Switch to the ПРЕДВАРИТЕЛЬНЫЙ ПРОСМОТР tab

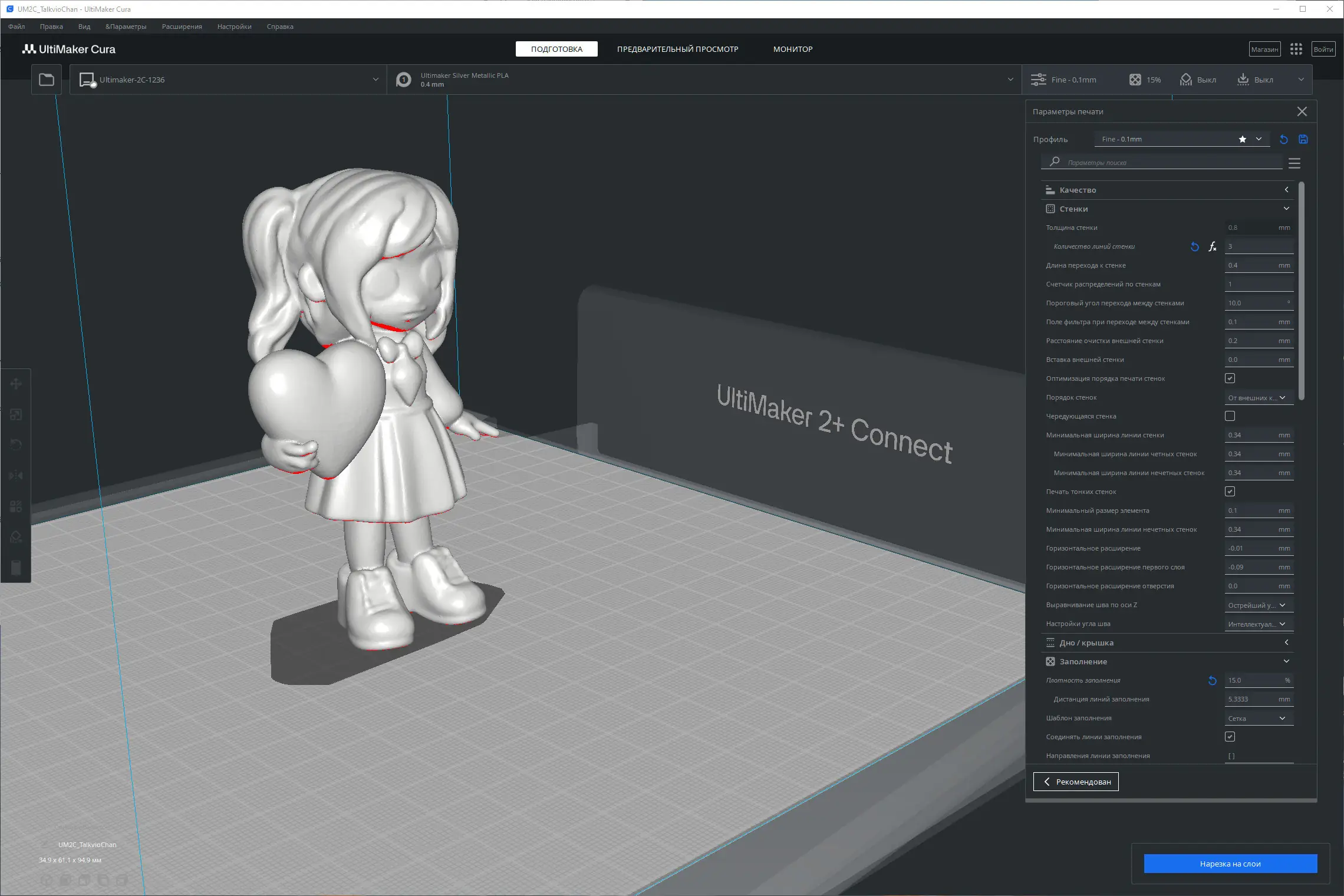tap(677, 50)
